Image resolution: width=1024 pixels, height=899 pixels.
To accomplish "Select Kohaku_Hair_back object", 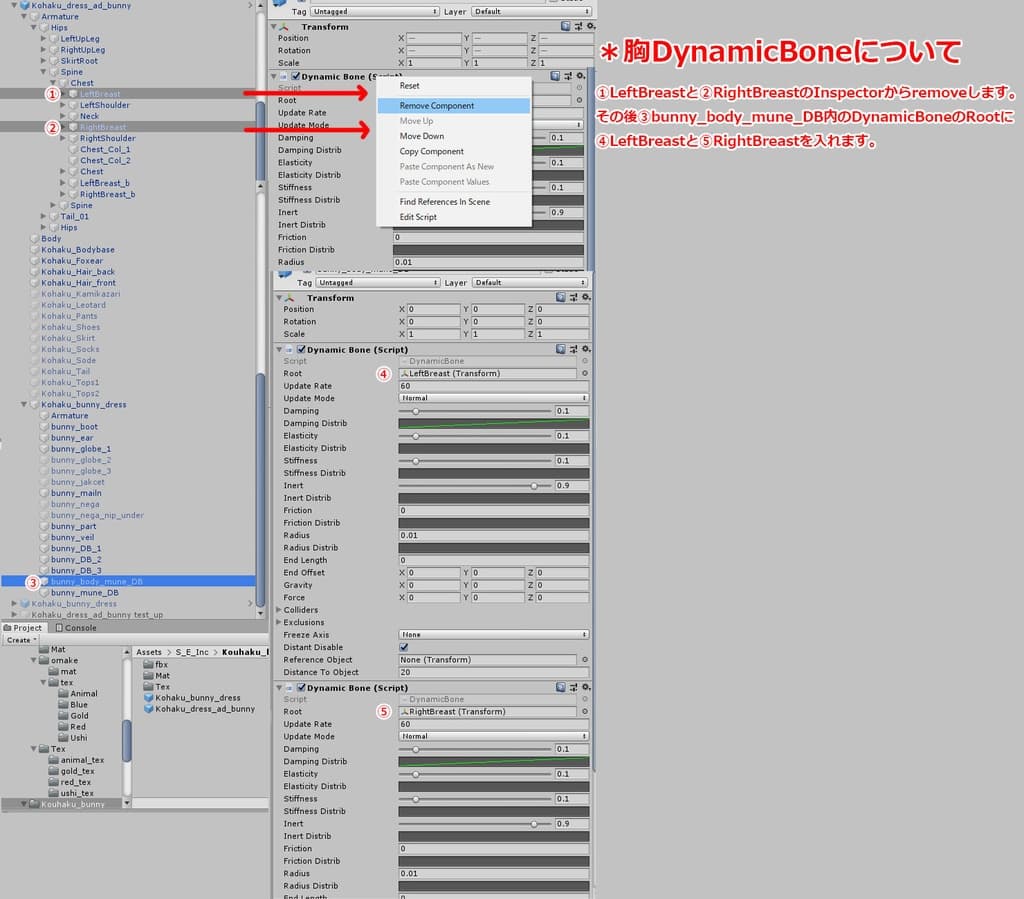I will [78, 272].
